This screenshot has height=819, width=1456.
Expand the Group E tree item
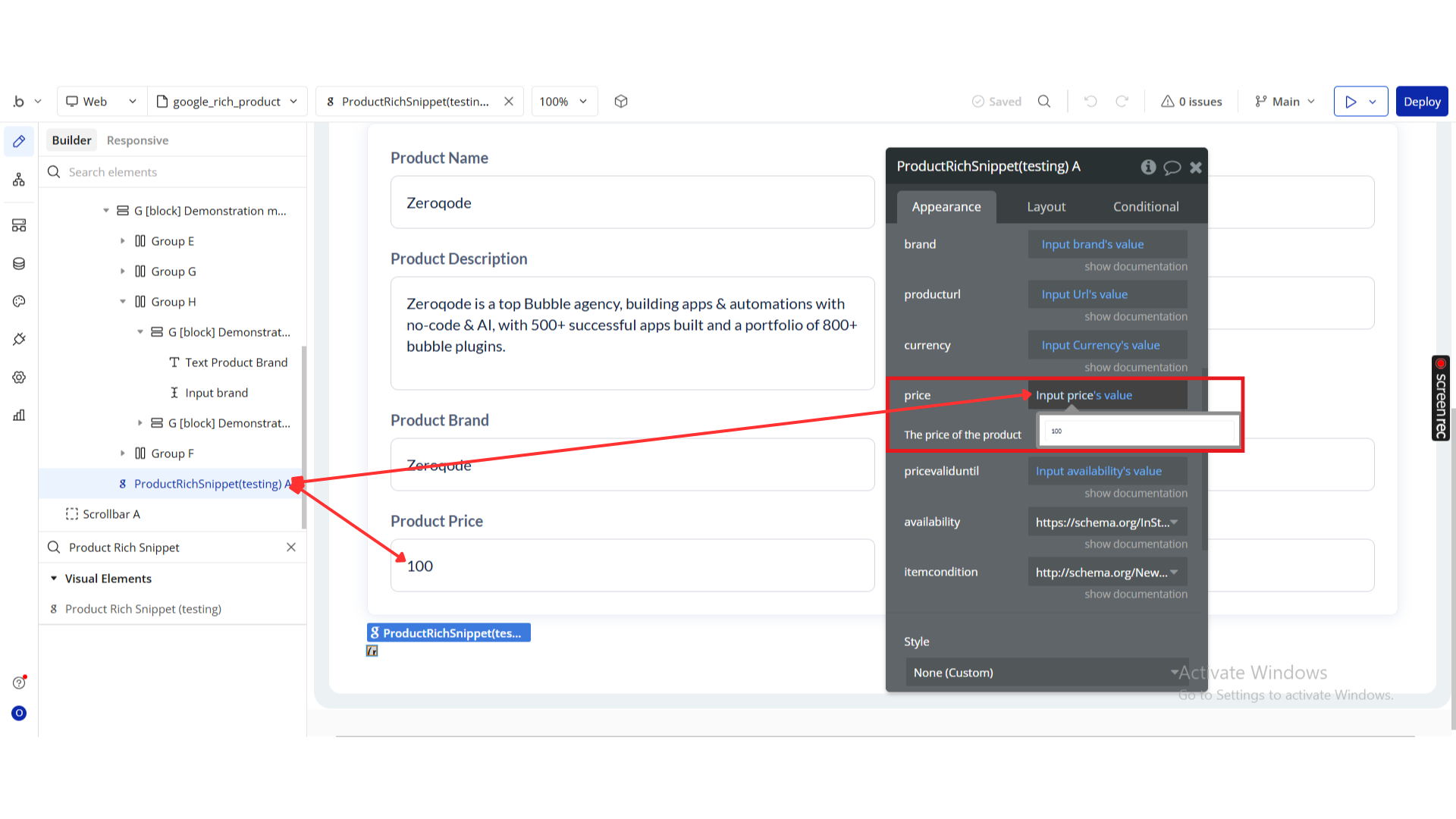[123, 241]
